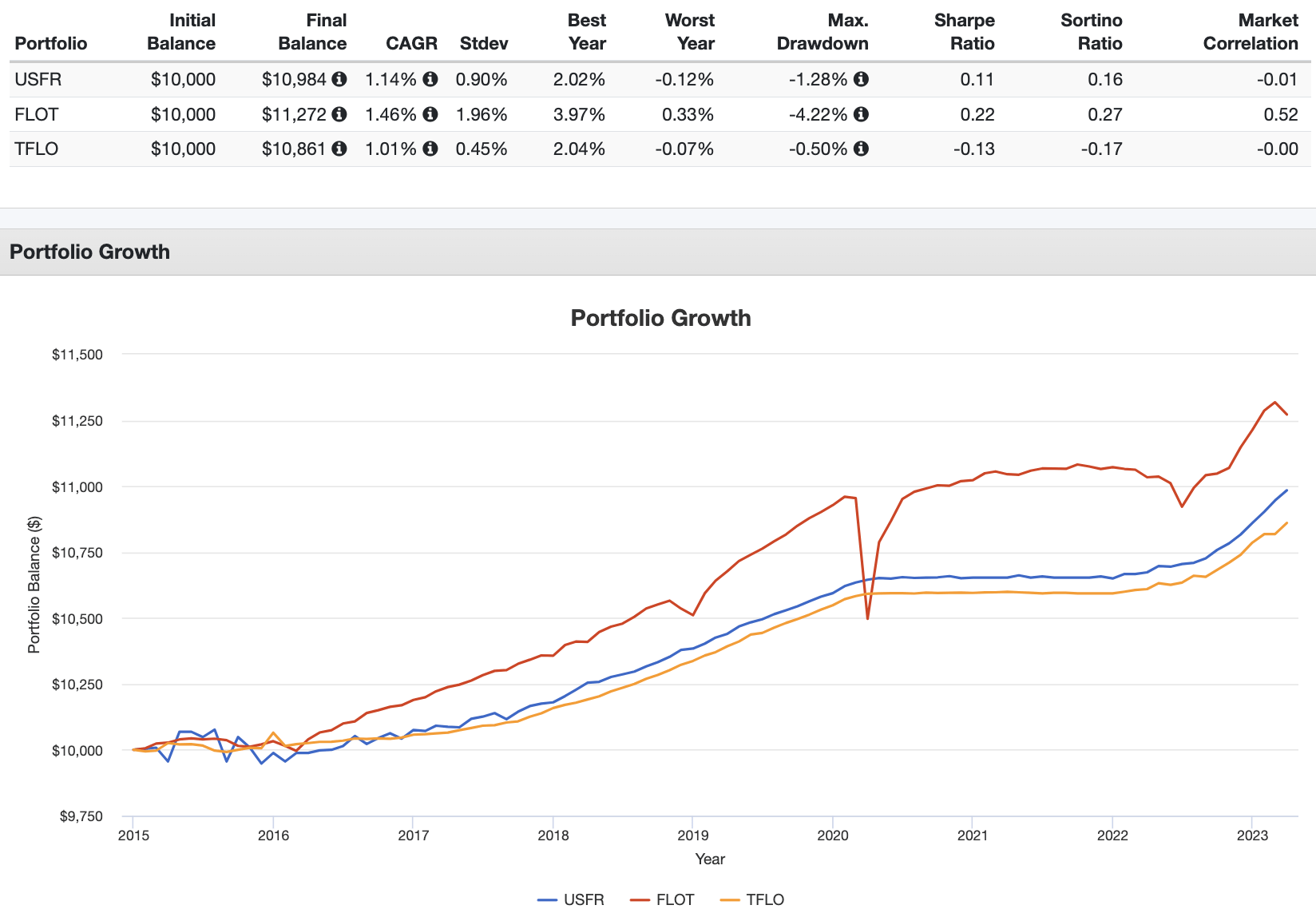Screen dimensions: 1316x917
Task: Click TFLO portfolio name in table
Action: pos(36,149)
